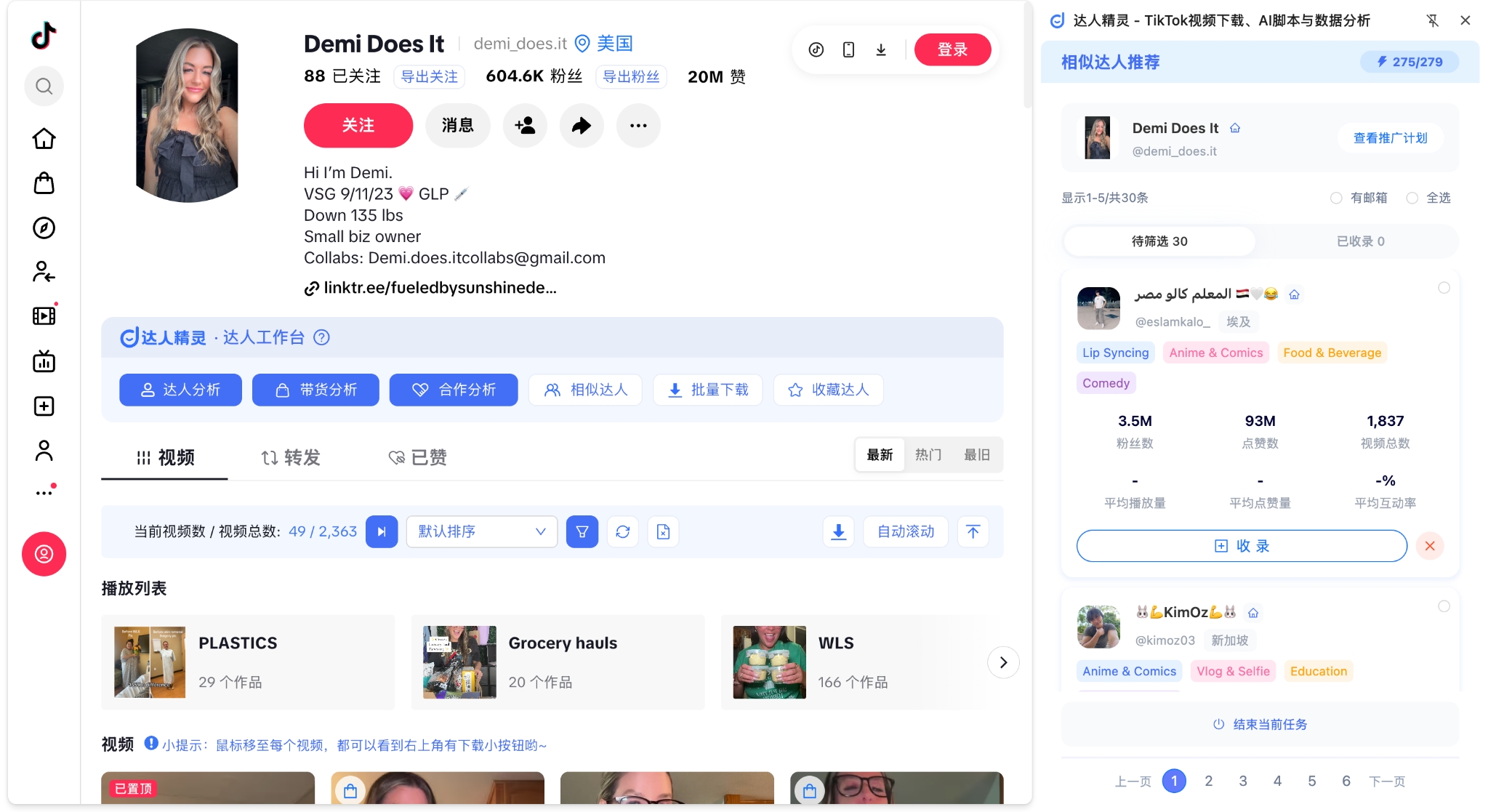1488x812 pixels.
Task: Click 导出粉丝 export button
Action: pos(631,77)
